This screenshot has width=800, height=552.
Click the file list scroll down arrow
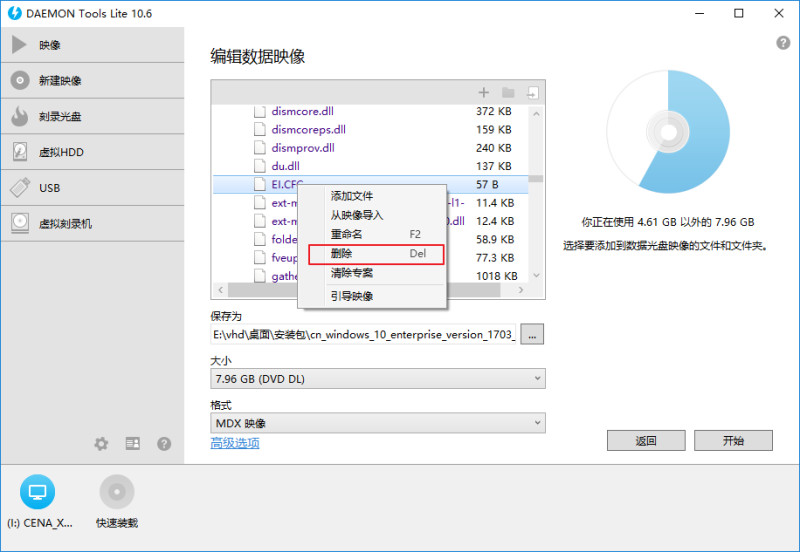[x=536, y=275]
